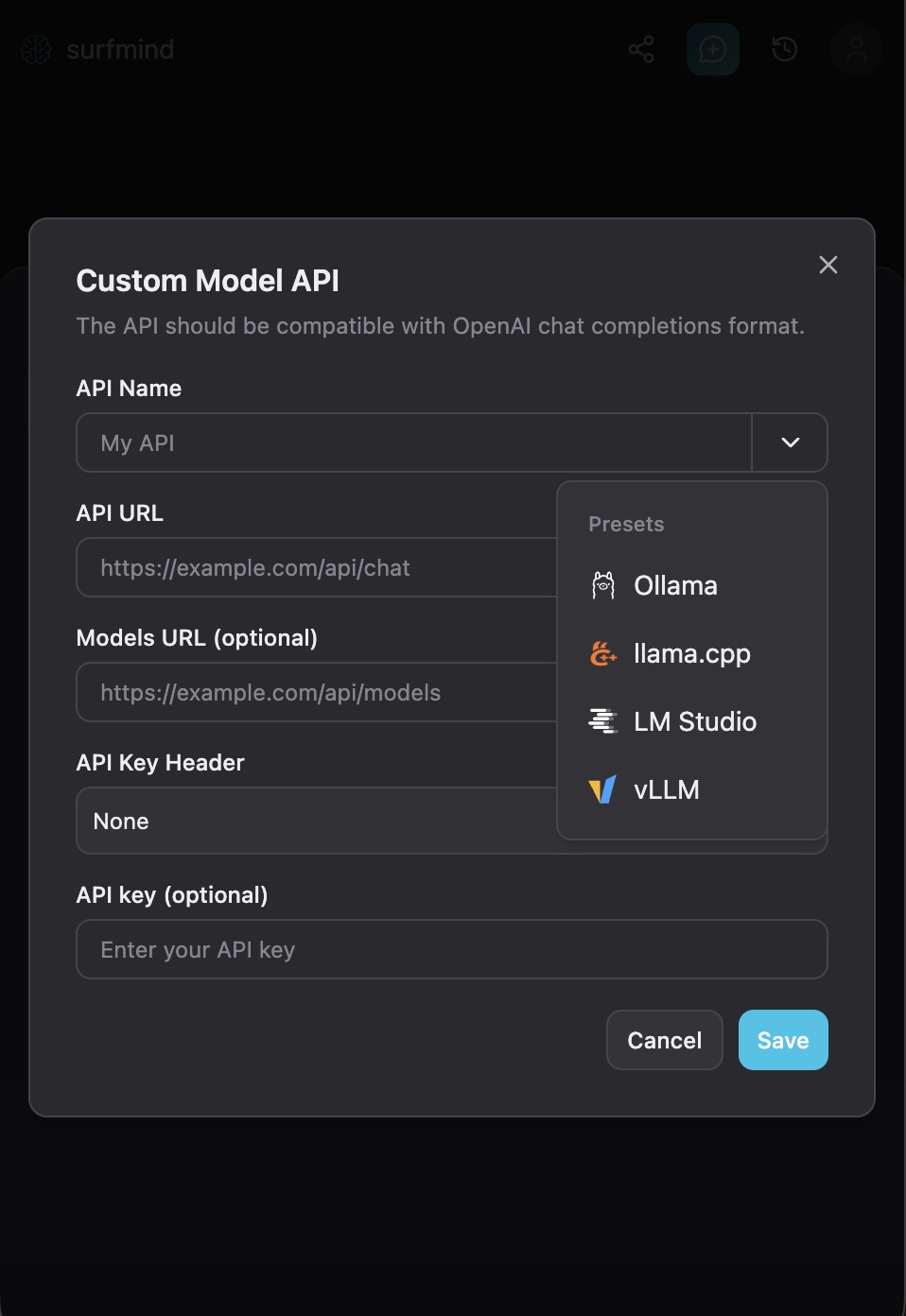The height and width of the screenshot is (1316, 906).
Task: Cancel the Custom Model API dialog
Action: 664,1040
